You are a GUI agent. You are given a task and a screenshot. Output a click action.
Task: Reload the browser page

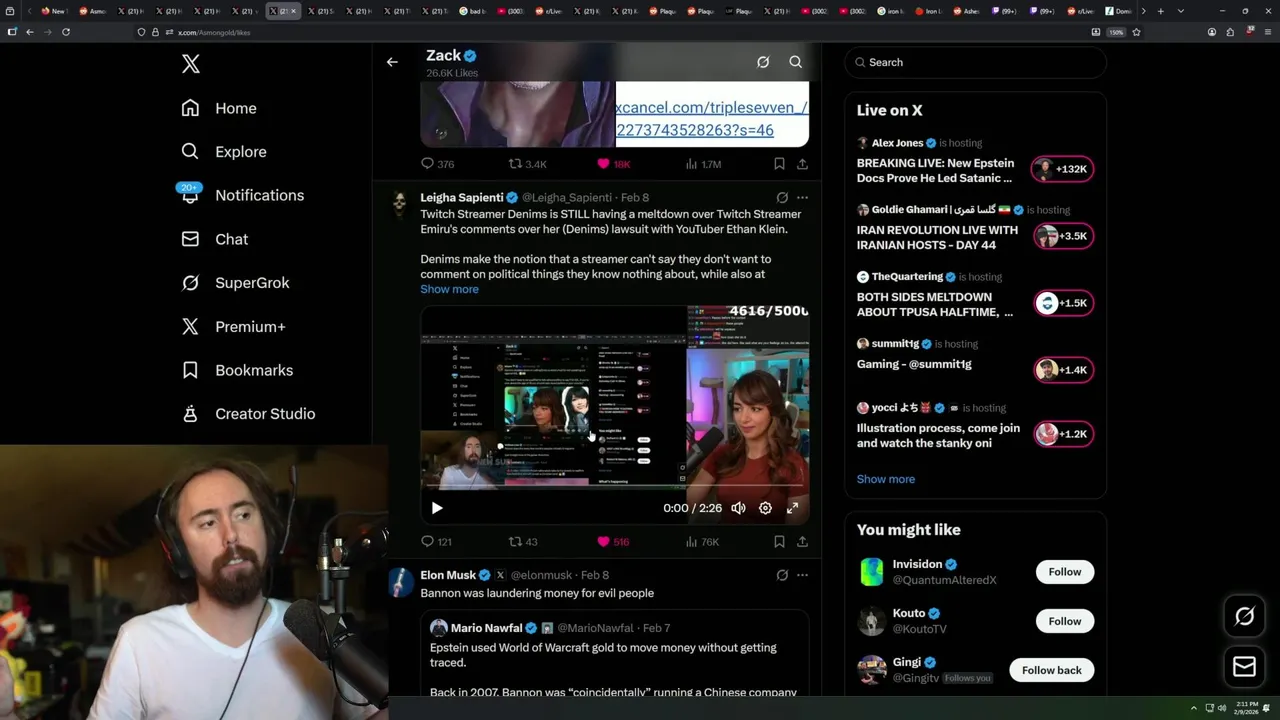pos(66,32)
